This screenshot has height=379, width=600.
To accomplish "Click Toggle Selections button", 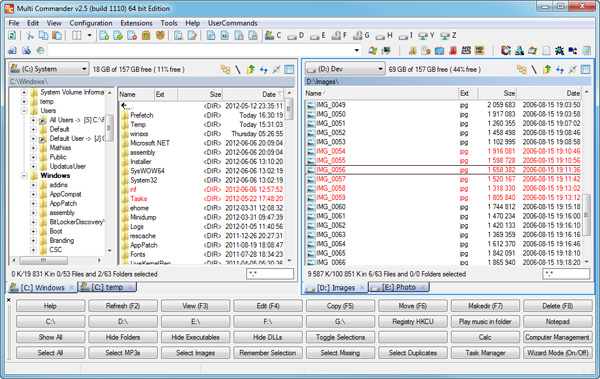I will (340, 337).
